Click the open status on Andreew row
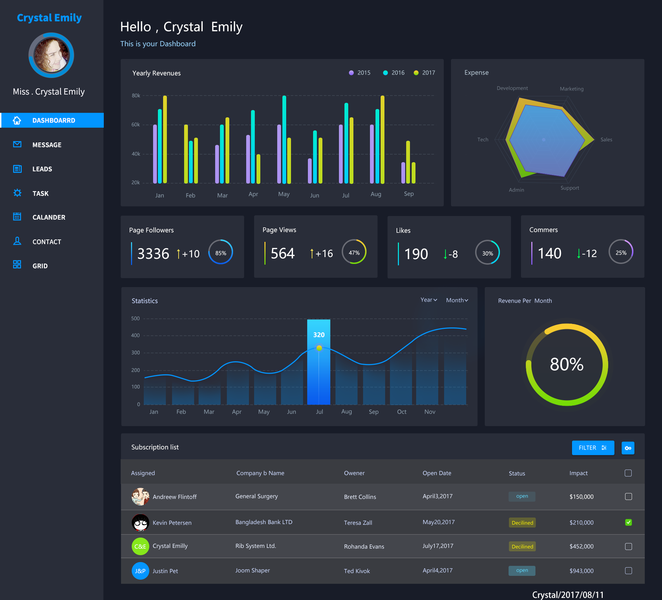This screenshot has height=600, width=662. (x=522, y=496)
